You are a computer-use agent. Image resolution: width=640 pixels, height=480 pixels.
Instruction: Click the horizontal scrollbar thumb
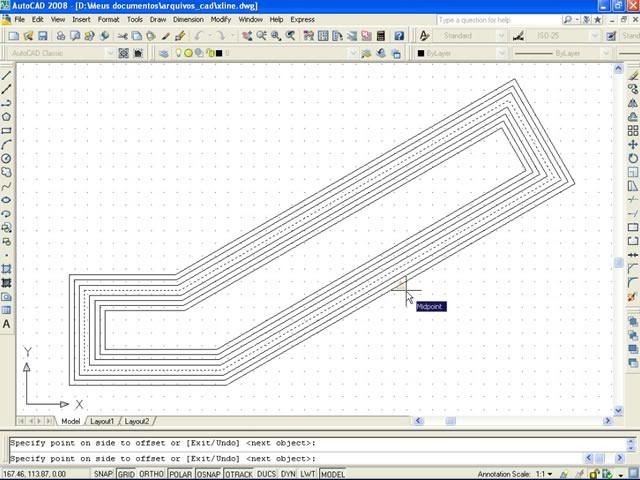click(450, 420)
